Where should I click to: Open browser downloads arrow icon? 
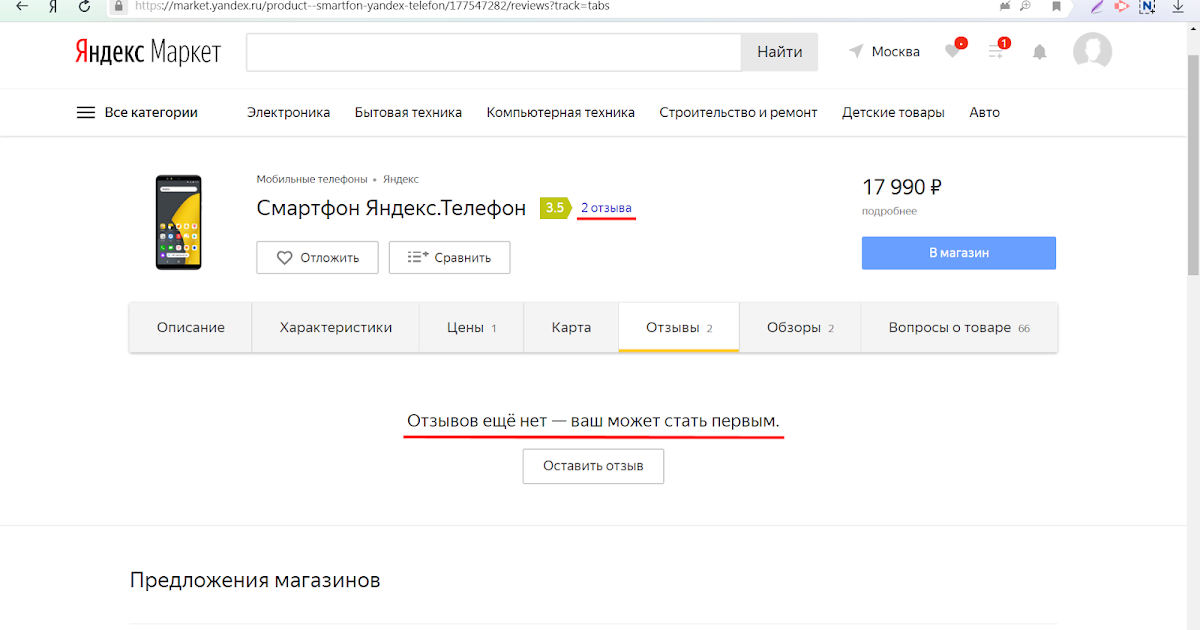1177,5
